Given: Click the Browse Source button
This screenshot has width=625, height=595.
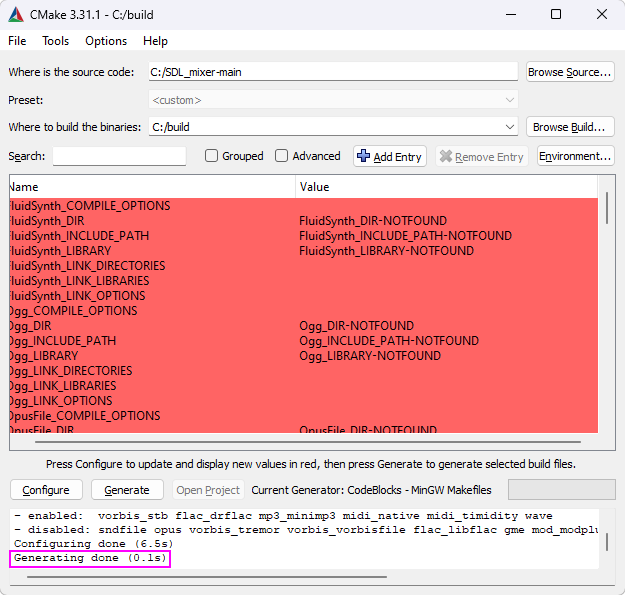Looking at the screenshot, I should (x=570, y=72).
